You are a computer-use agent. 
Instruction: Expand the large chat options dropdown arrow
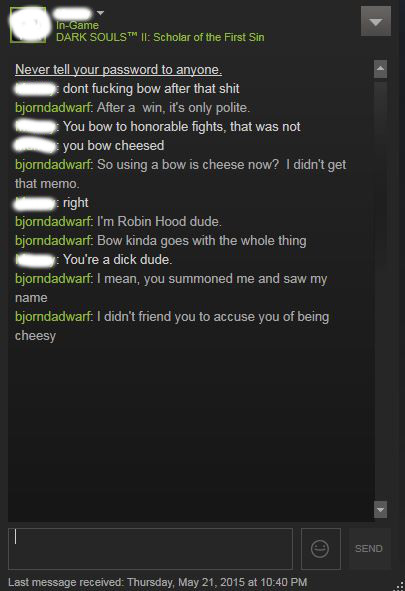click(376, 21)
